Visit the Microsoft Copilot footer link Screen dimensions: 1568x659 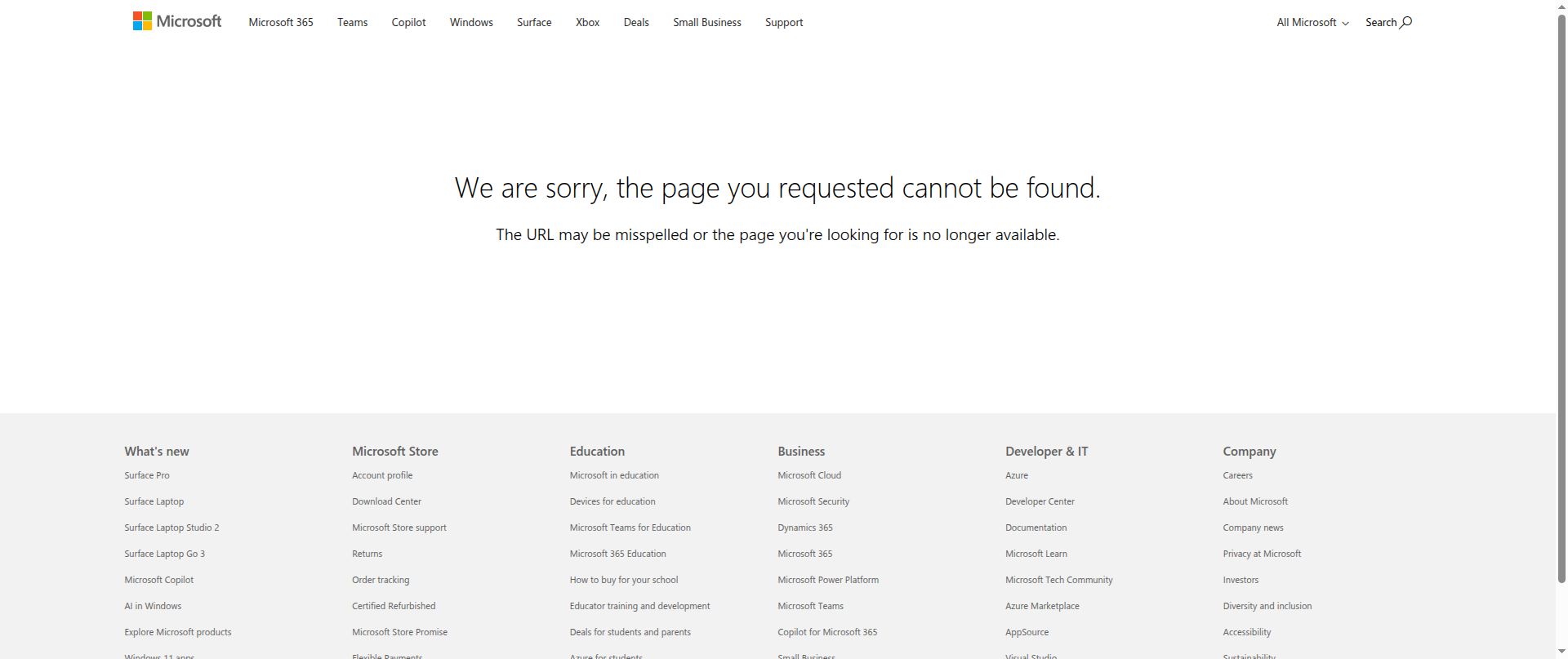pos(159,580)
